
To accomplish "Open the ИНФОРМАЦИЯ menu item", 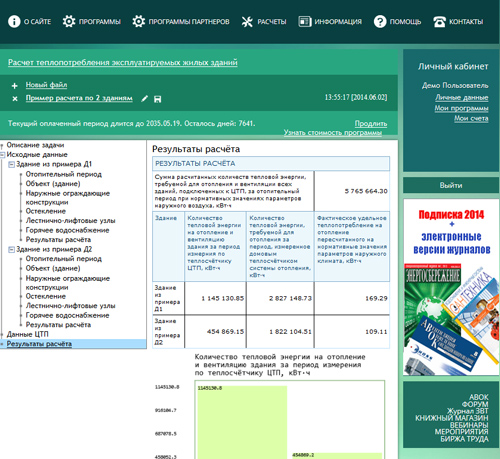I will [338, 22].
